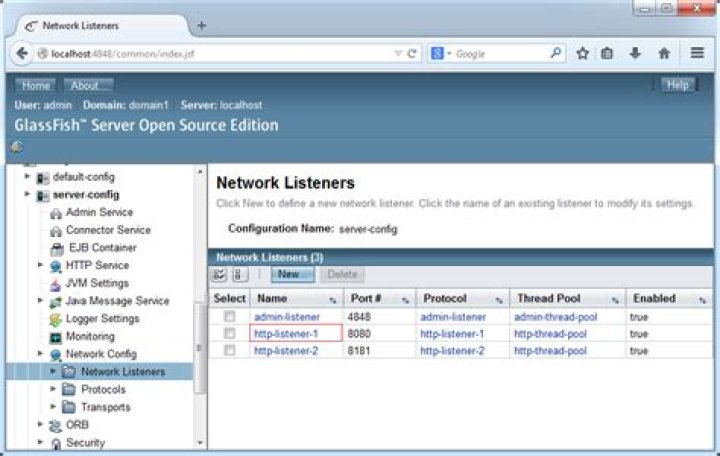Open the admin-thread-pool link
Viewport: 720px width, 456px height.
(x=556, y=317)
